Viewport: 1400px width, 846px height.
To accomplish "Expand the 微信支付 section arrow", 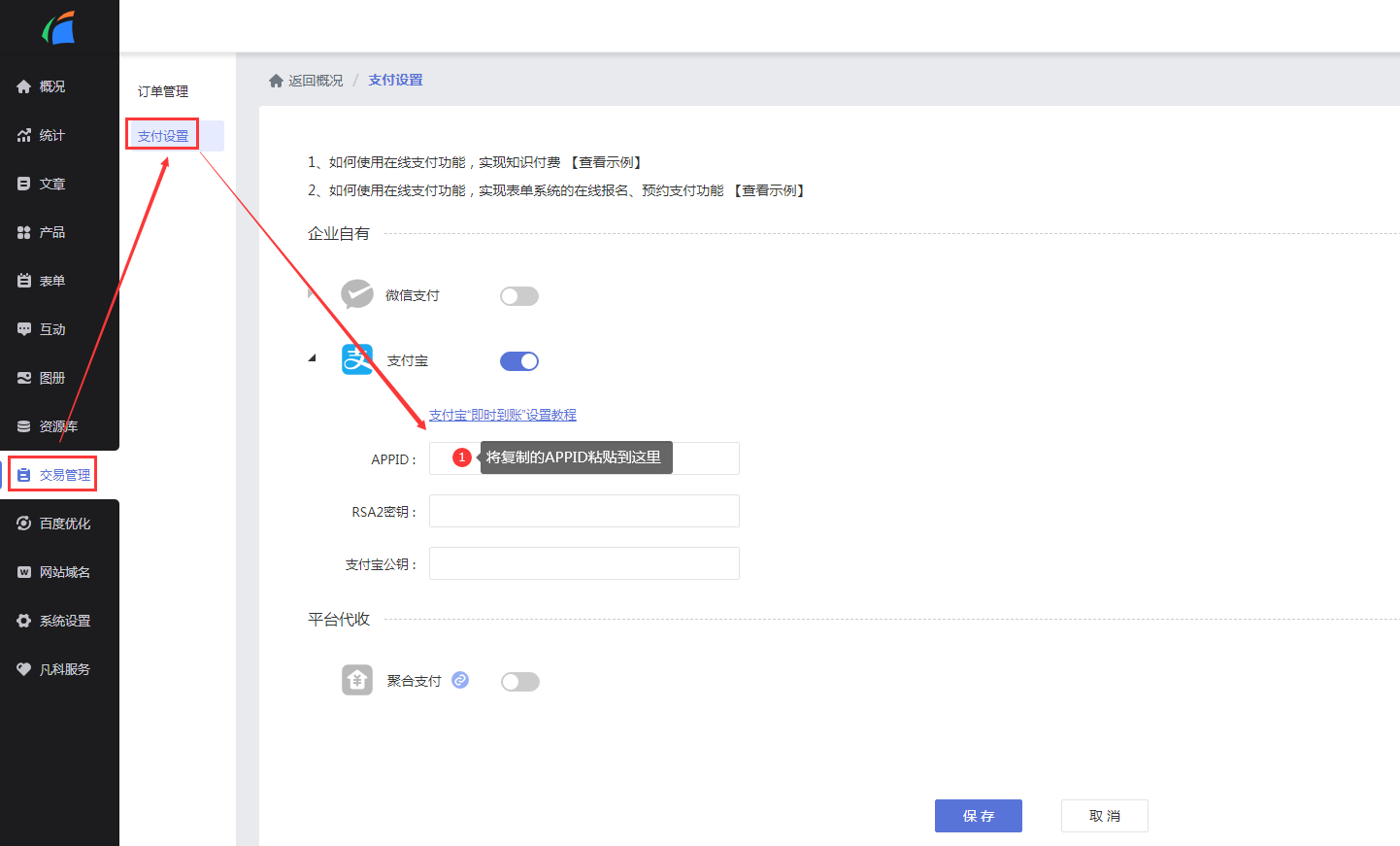I will click(x=311, y=293).
